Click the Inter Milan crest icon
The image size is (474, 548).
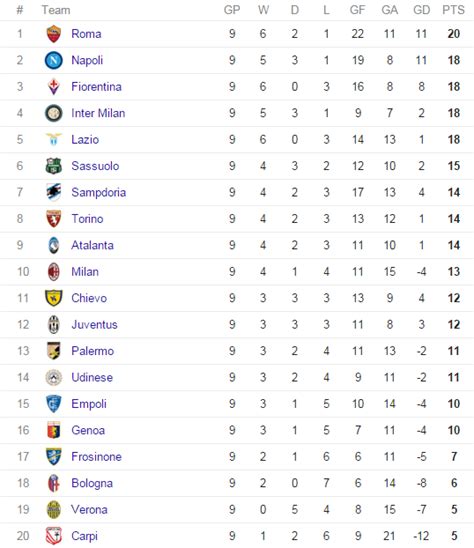[x=53, y=113]
